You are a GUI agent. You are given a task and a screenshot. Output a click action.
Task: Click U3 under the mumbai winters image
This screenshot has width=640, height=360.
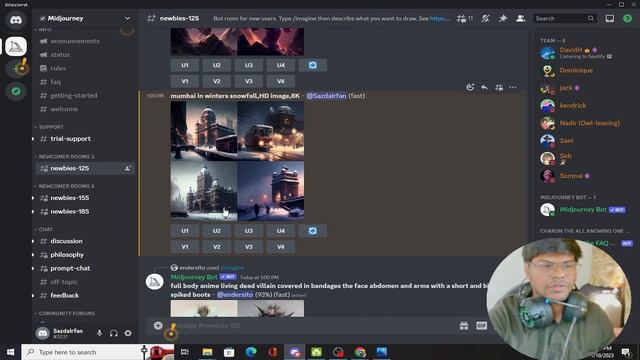249,231
